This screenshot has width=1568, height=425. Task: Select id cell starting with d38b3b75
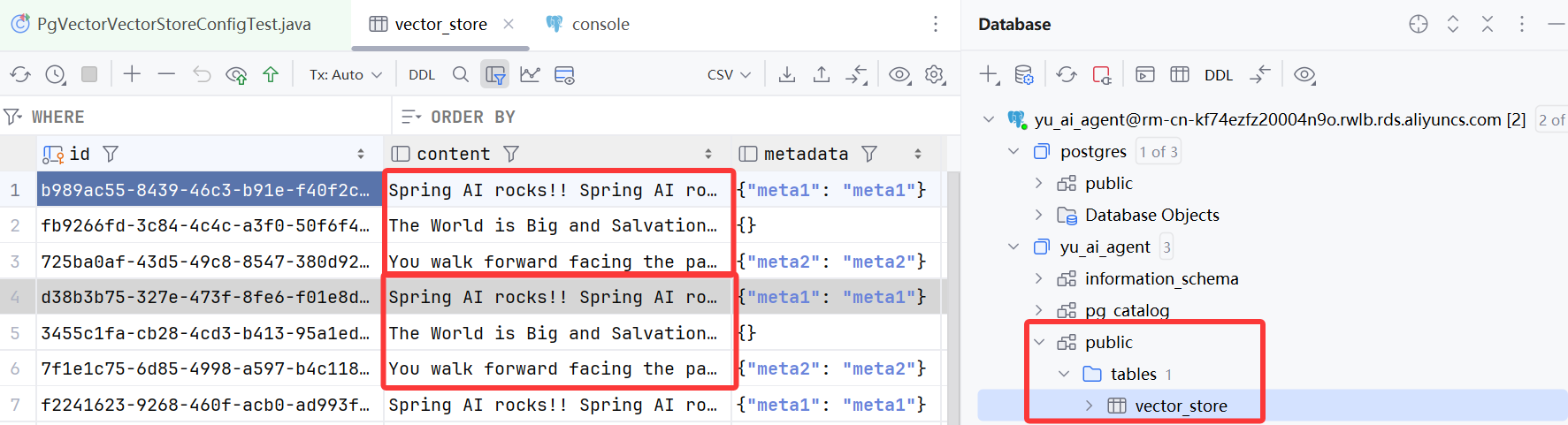tap(209, 297)
